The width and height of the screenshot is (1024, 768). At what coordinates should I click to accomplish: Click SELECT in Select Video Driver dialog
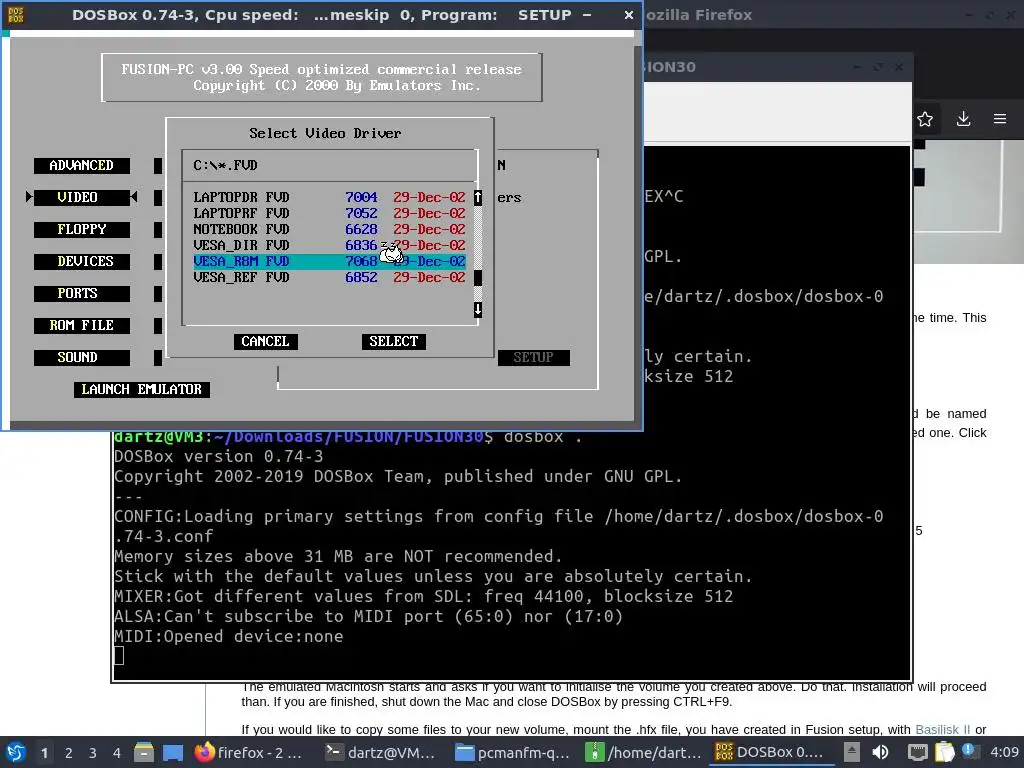pyautogui.click(x=393, y=342)
